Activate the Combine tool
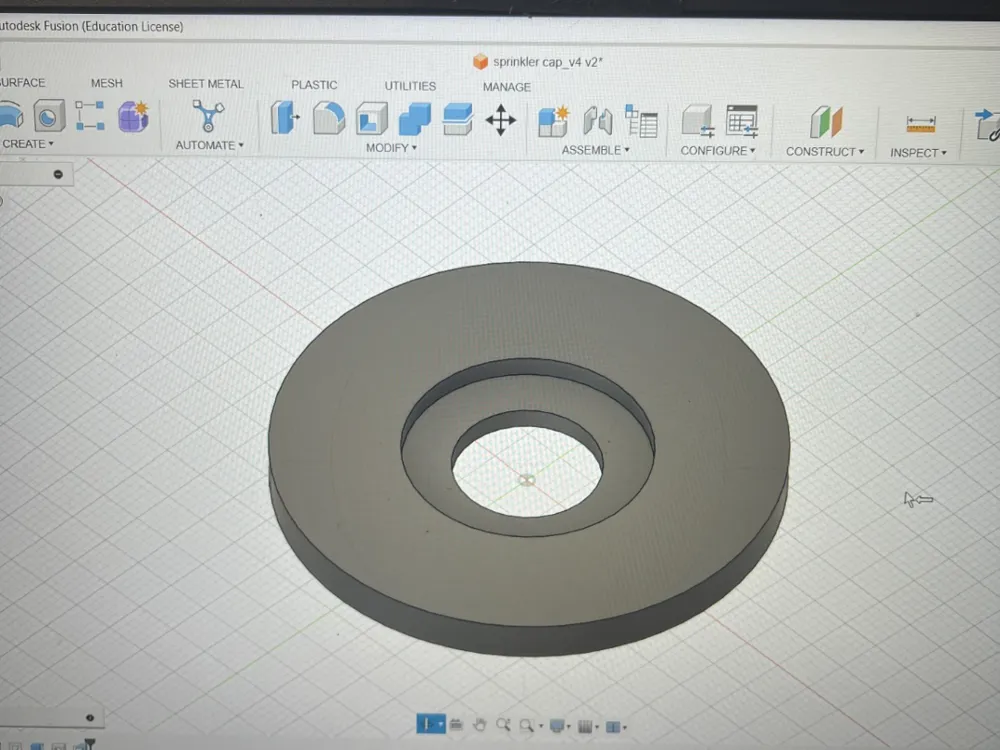This screenshot has height=750, width=1000. [414, 120]
